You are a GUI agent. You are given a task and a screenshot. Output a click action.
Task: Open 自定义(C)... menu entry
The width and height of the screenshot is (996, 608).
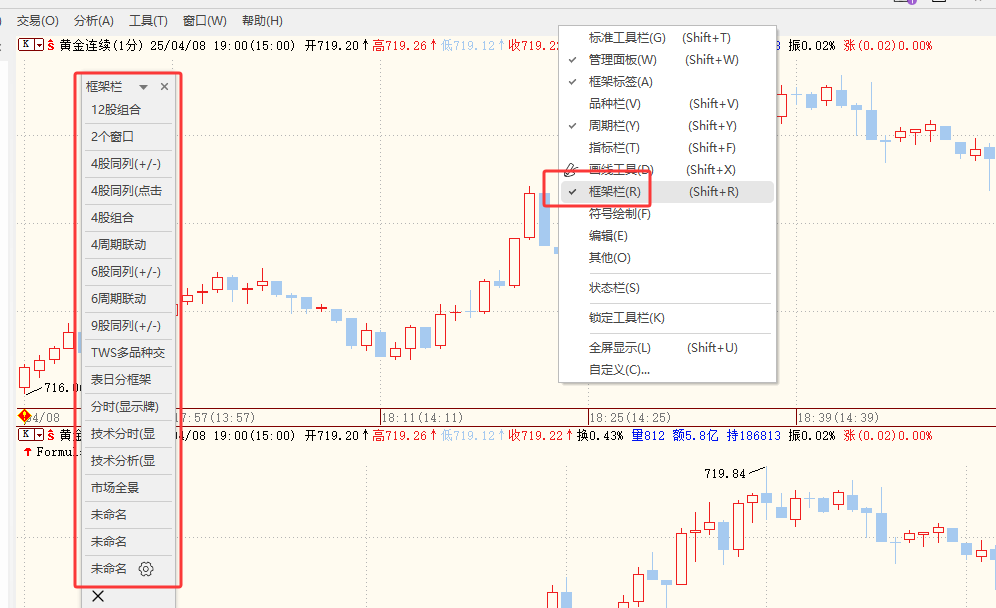(667, 370)
